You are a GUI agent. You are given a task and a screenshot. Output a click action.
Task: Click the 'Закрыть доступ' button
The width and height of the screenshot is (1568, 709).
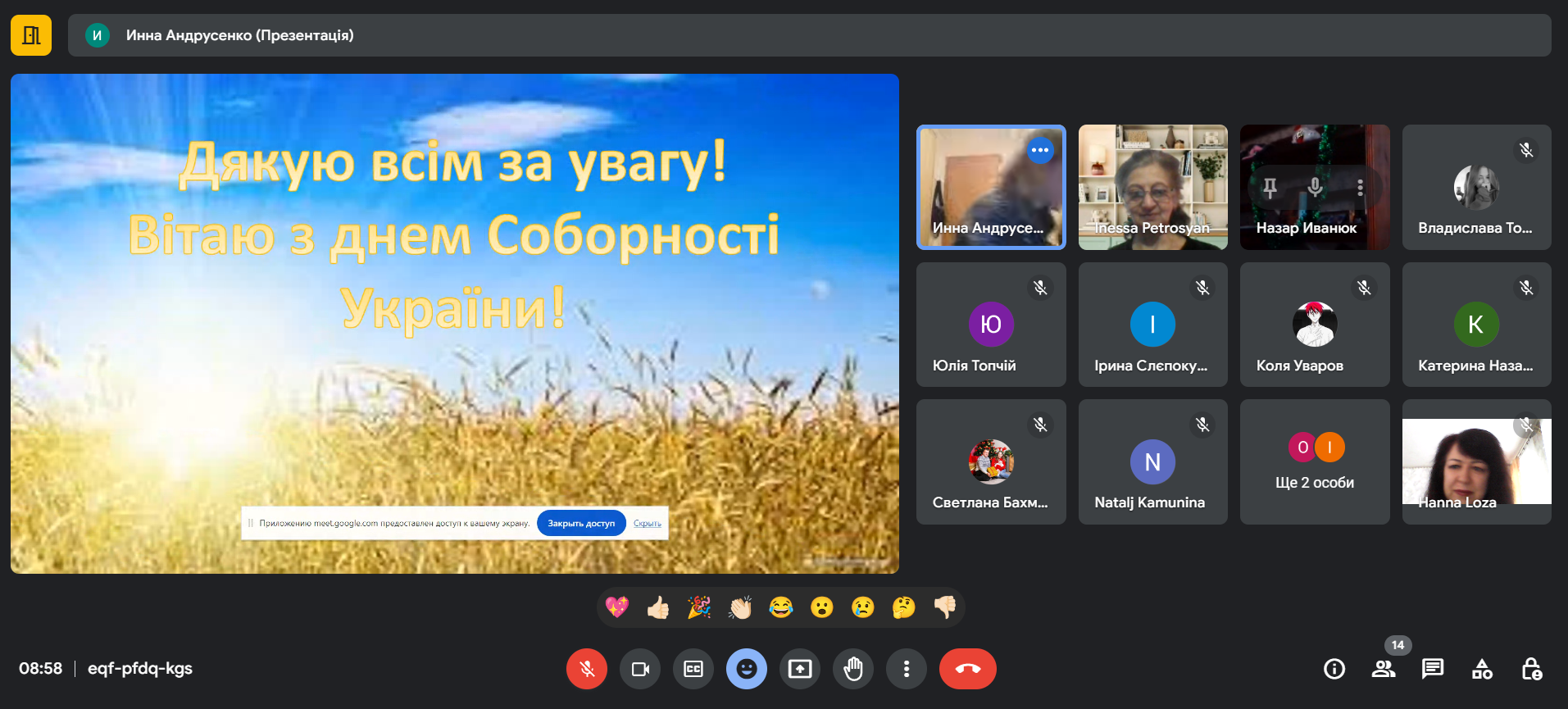pos(581,523)
